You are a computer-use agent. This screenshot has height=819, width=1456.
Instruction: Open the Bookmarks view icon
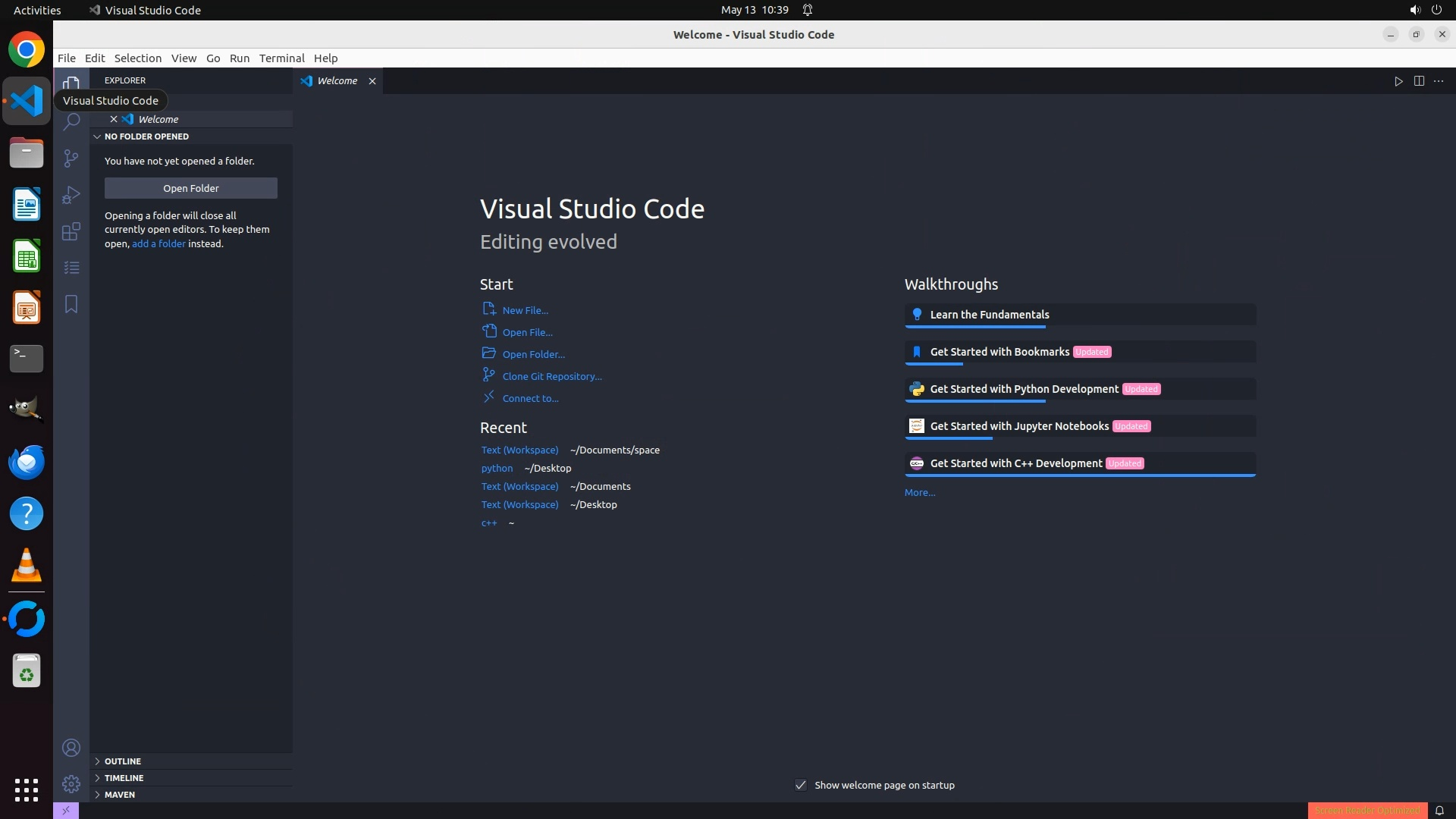click(x=71, y=304)
